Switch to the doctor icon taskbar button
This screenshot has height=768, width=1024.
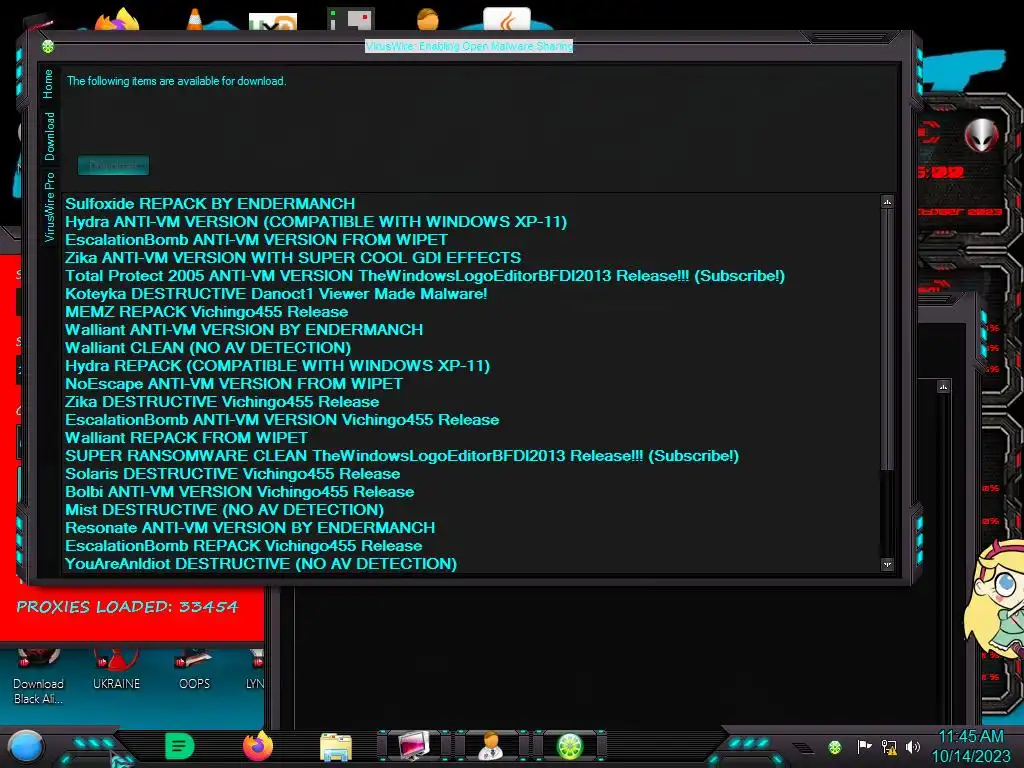click(491, 746)
